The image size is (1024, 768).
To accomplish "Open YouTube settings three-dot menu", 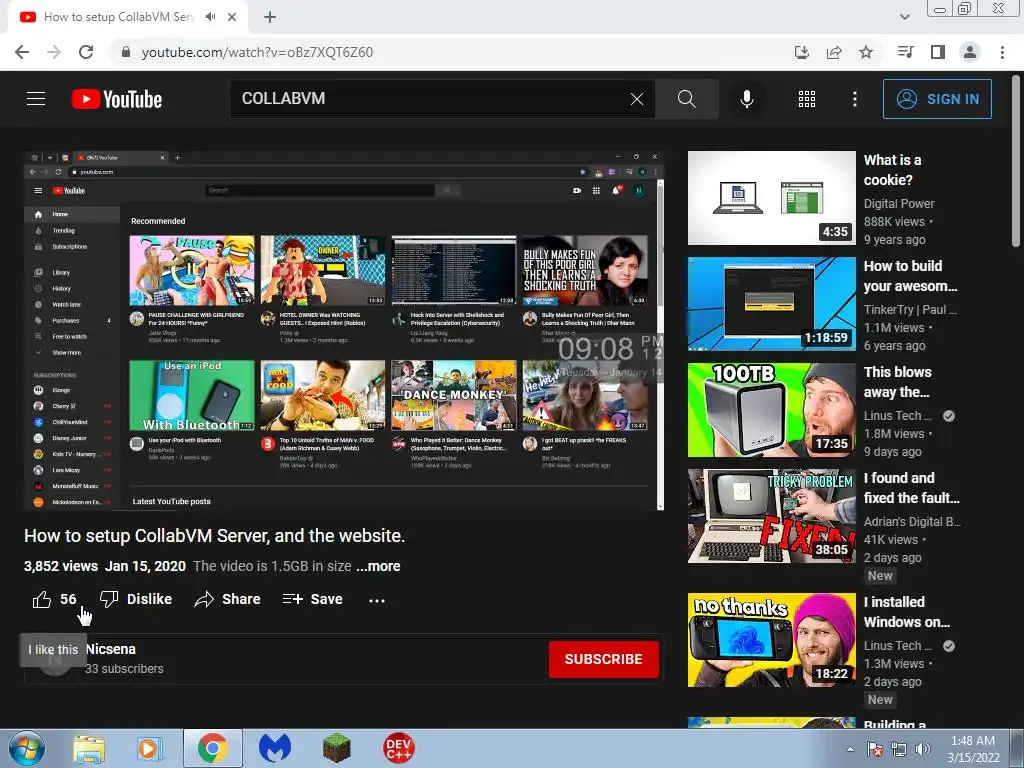I will pyautogui.click(x=855, y=99).
